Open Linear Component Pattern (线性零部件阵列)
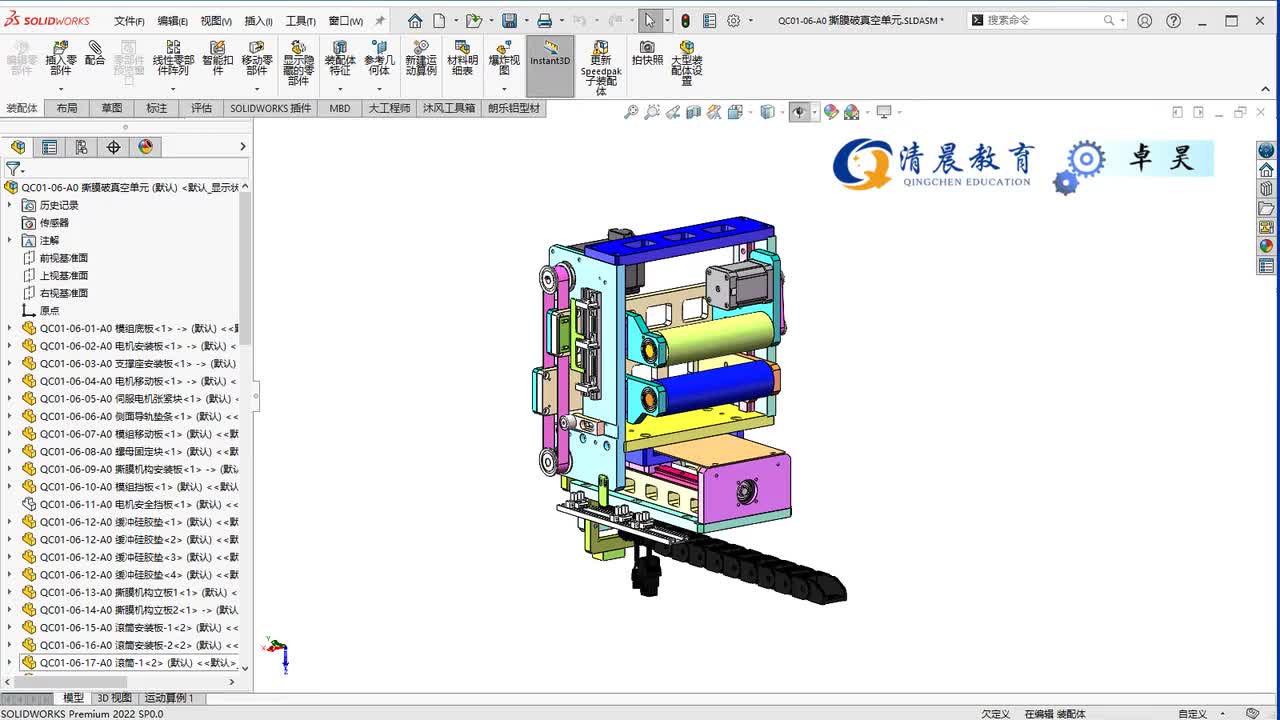Screen dimensions: 1280x720 pyautogui.click(x=173, y=58)
